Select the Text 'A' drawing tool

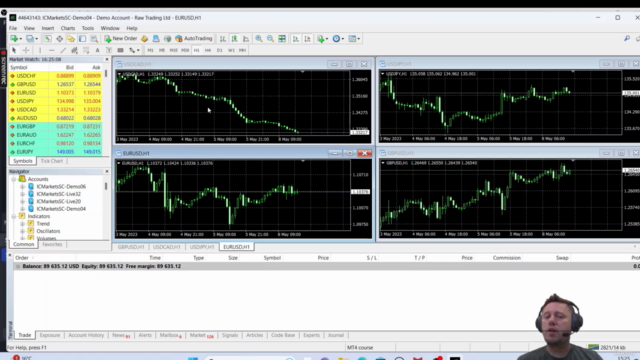(97, 50)
